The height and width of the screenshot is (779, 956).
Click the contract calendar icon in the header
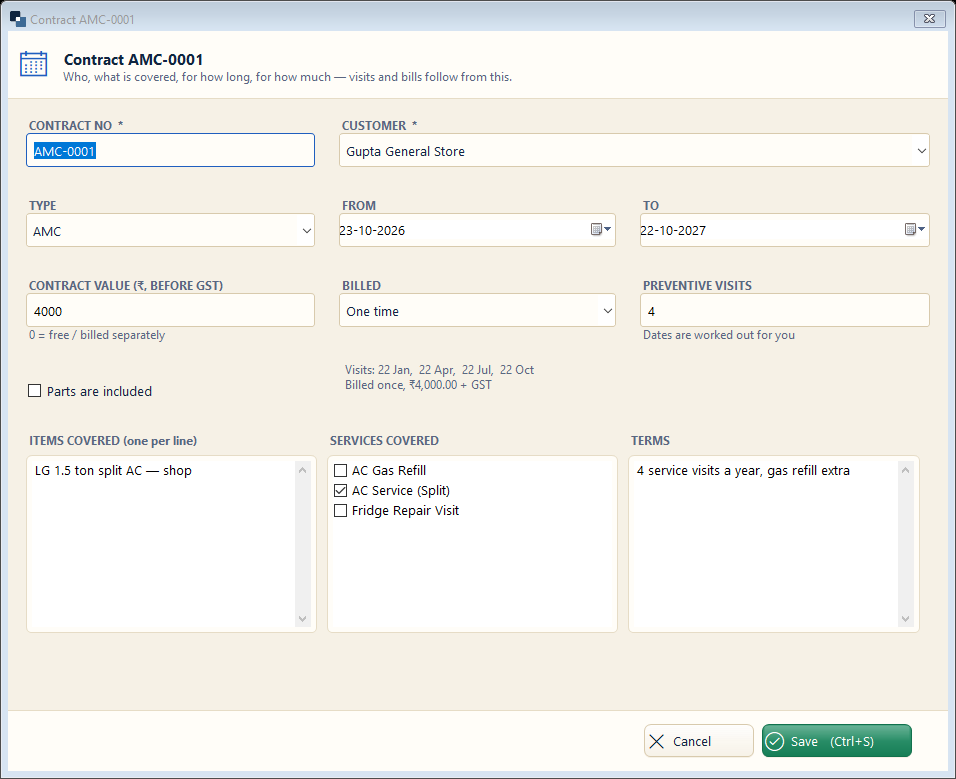tap(34, 64)
